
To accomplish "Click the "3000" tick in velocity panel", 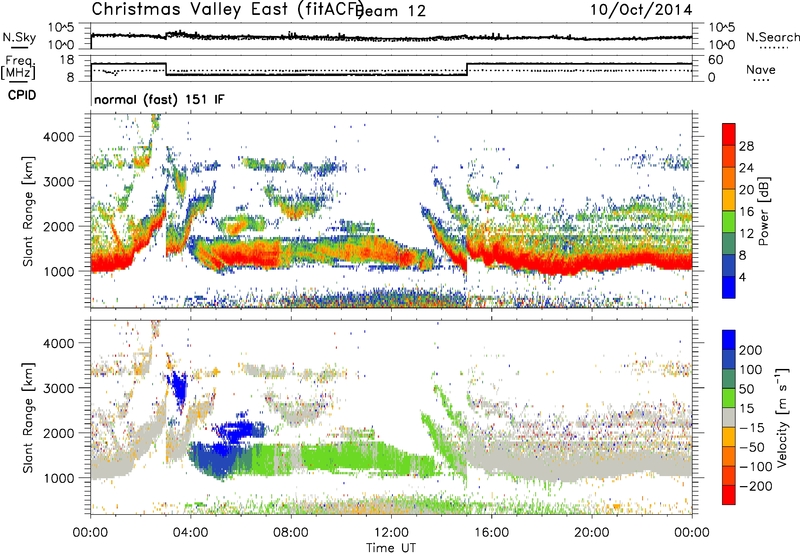I will click(59, 388).
